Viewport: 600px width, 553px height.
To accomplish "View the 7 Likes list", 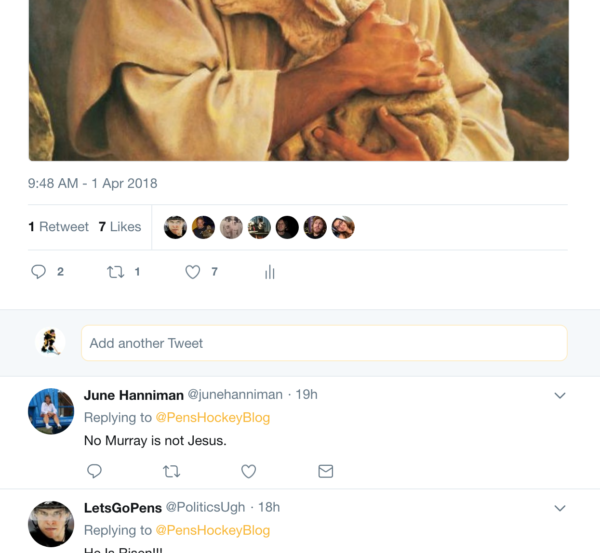I will coord(120,227).
